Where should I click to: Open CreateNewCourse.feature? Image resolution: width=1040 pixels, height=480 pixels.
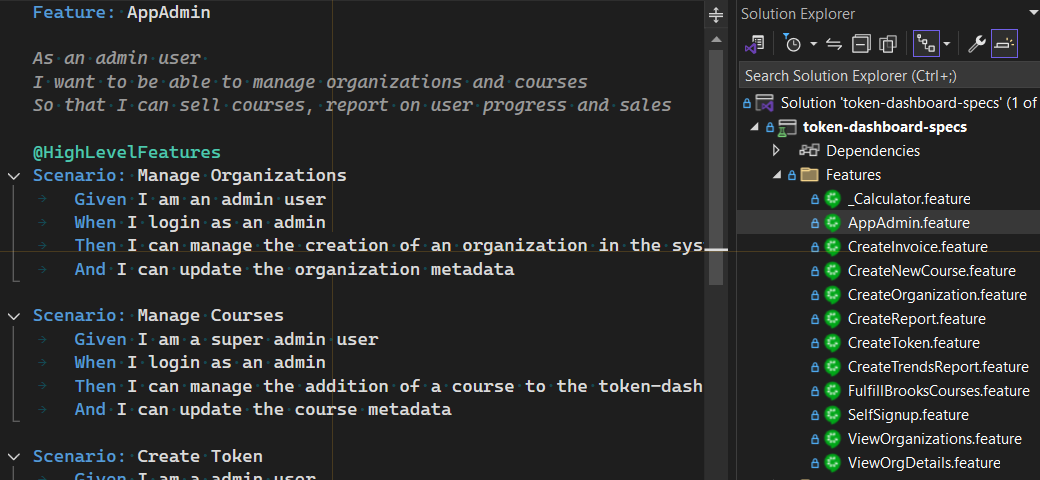(x=931, y=271)
